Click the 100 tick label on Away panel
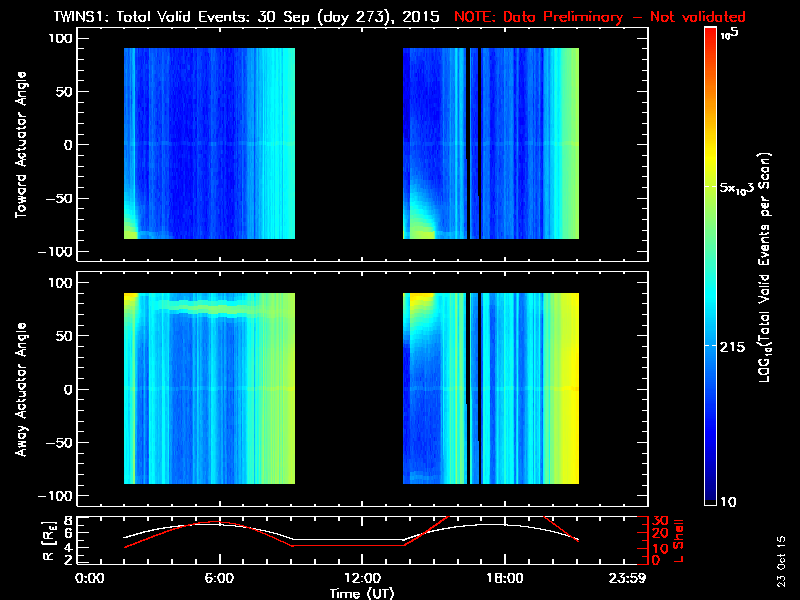The image size is (800, 600). pos(61,283)
